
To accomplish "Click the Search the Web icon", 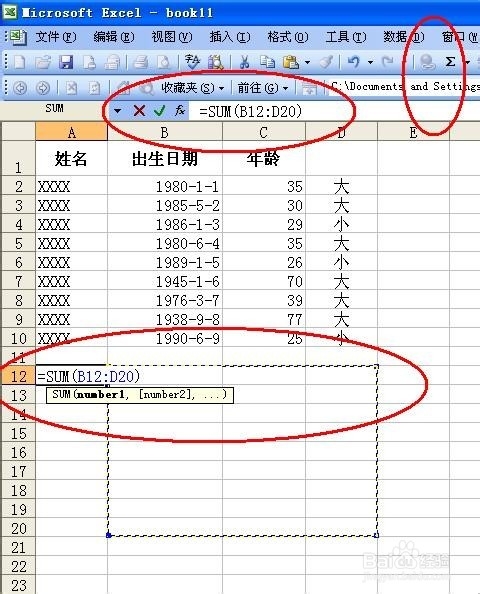I will (x=146, y=88).
